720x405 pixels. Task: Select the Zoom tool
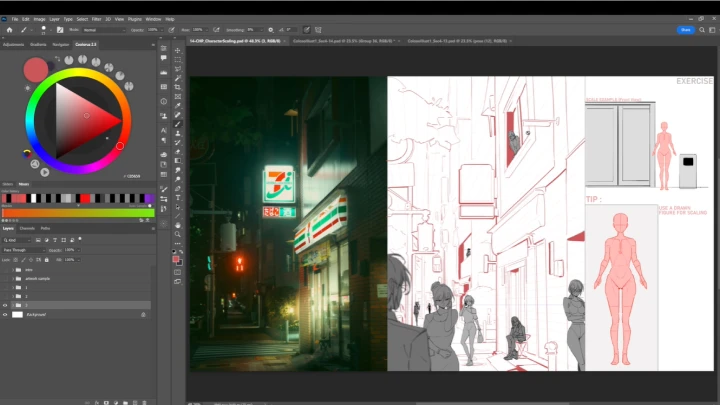click(178, 234)
